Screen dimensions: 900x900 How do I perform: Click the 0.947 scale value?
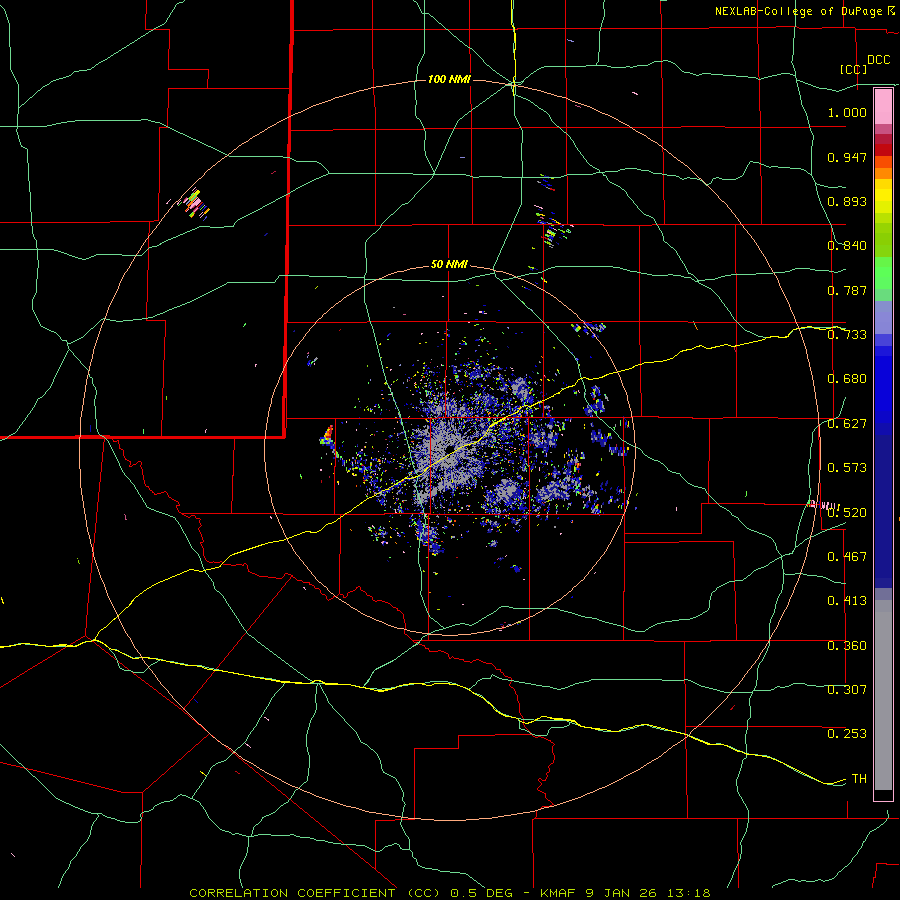point(847,157)
